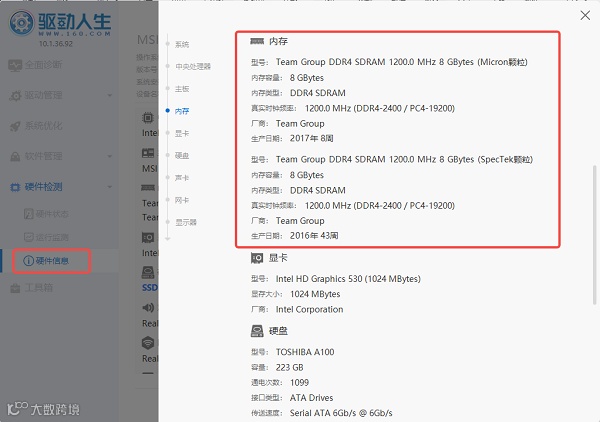Jump to 声卡 section in navigation
The height and width of the screenshot is (422, 600).
(x=182, y=178)
